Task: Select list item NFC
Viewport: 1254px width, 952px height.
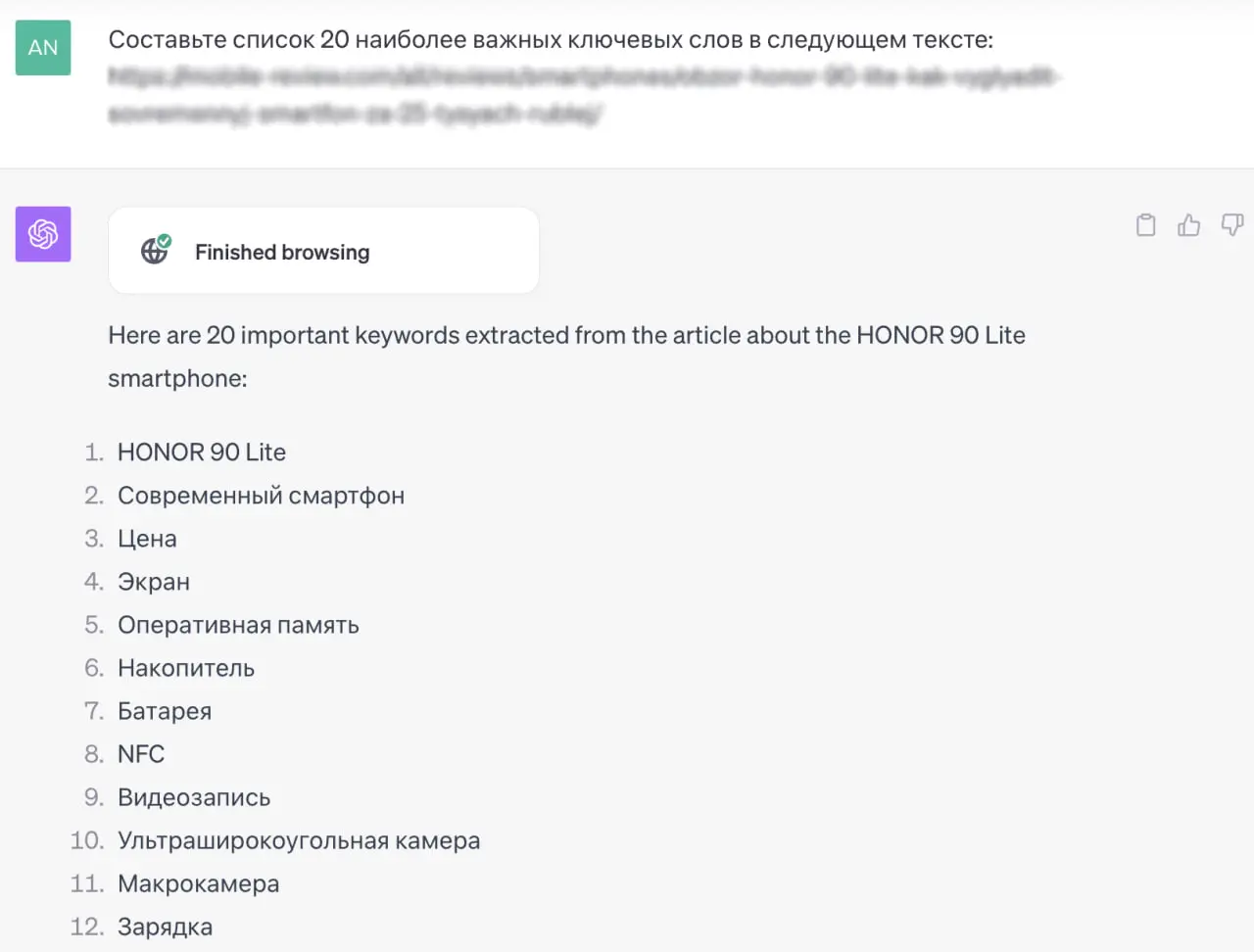Action: pyautogui.click(x=141, y=754)
